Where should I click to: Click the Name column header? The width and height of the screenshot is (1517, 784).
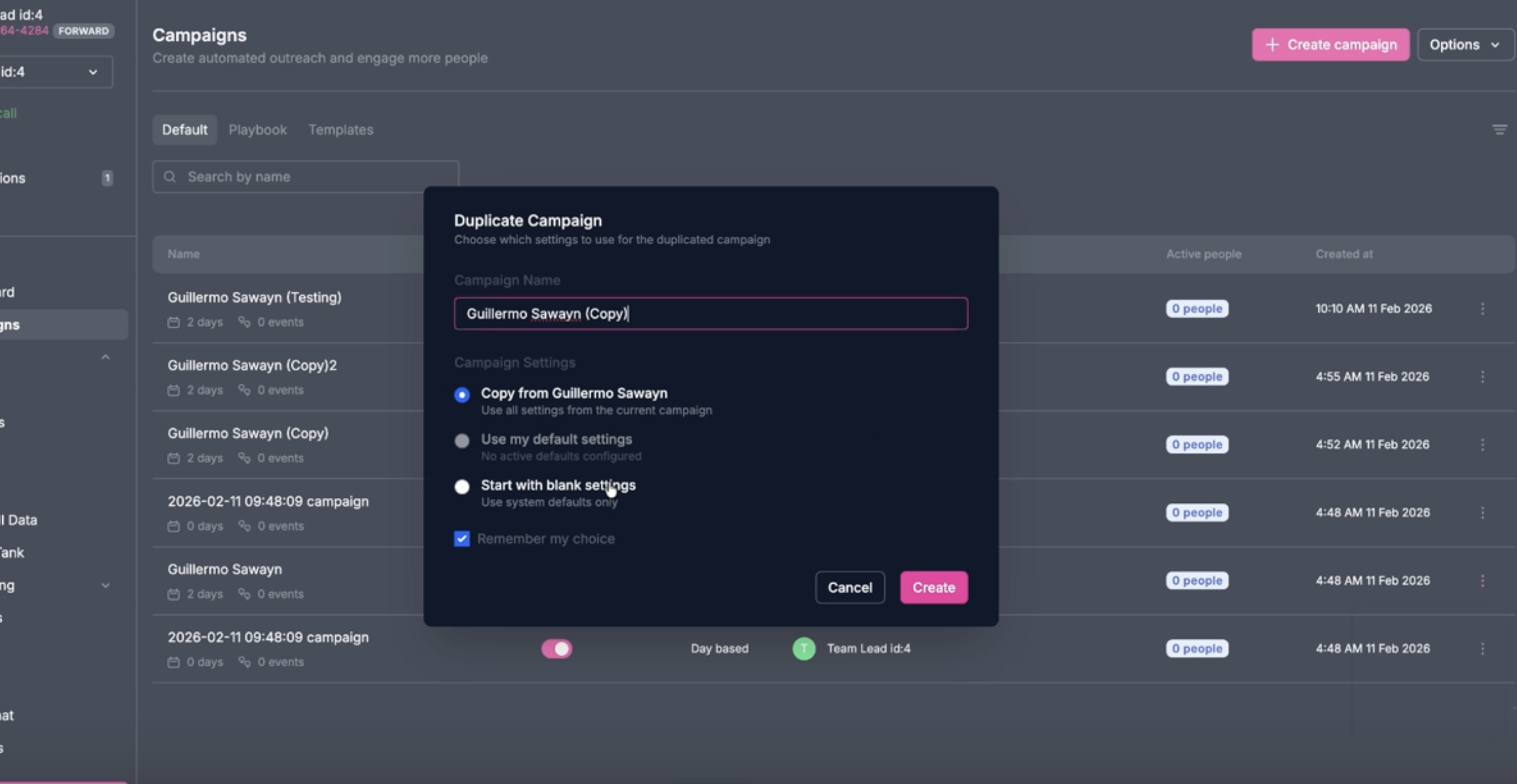[183, 254]
